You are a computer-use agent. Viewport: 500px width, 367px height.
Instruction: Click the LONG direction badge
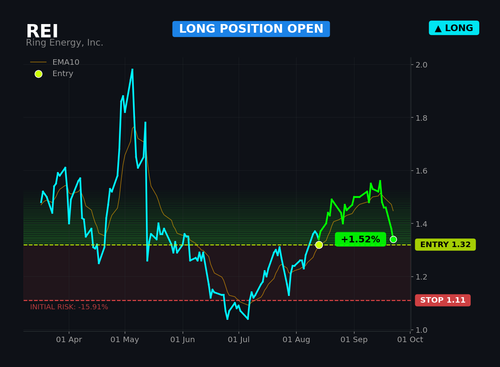point(454,28)
